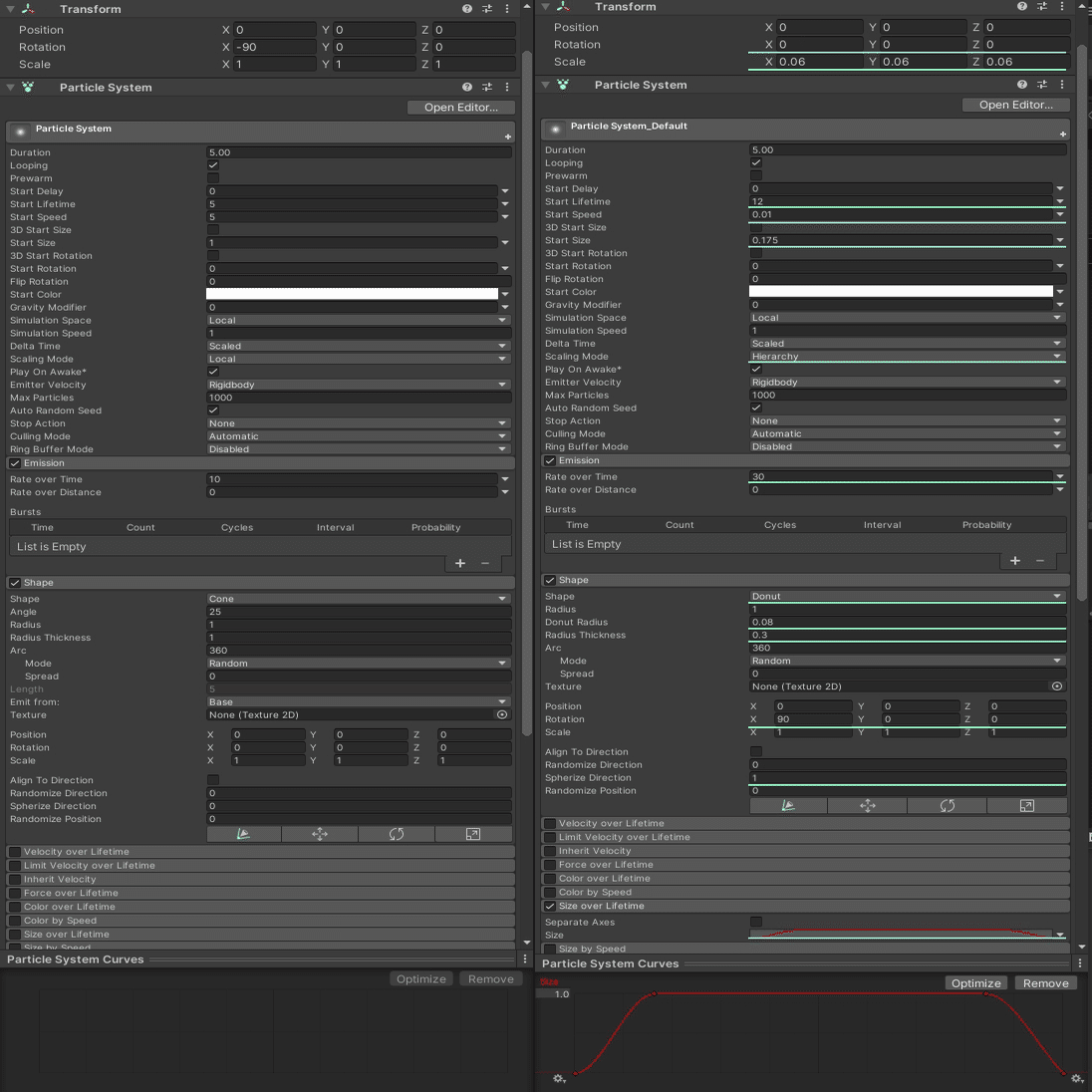The width and height of the screenshot is (1092, 1092).
Task: Open left Particle System component options menu
Action: [x=507, y=87]
